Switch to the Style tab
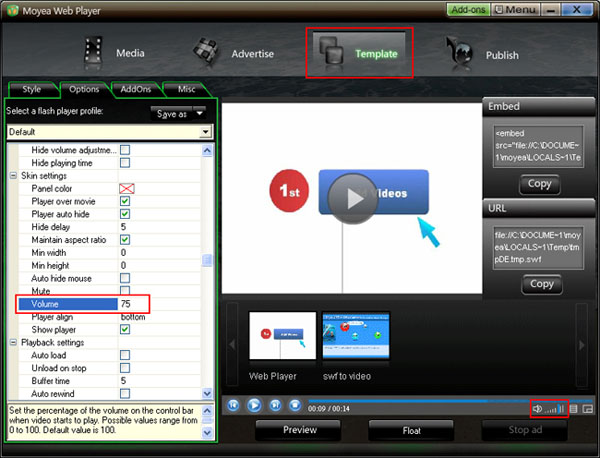 click(x=32, y=89)
